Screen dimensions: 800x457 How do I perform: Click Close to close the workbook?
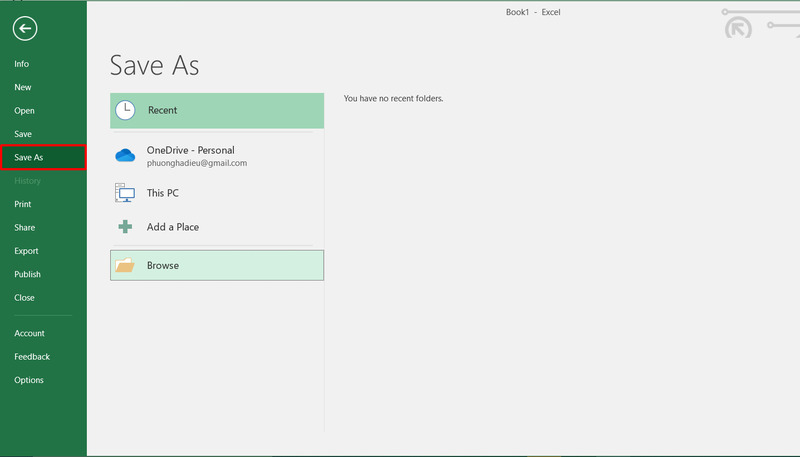[24, 297]
